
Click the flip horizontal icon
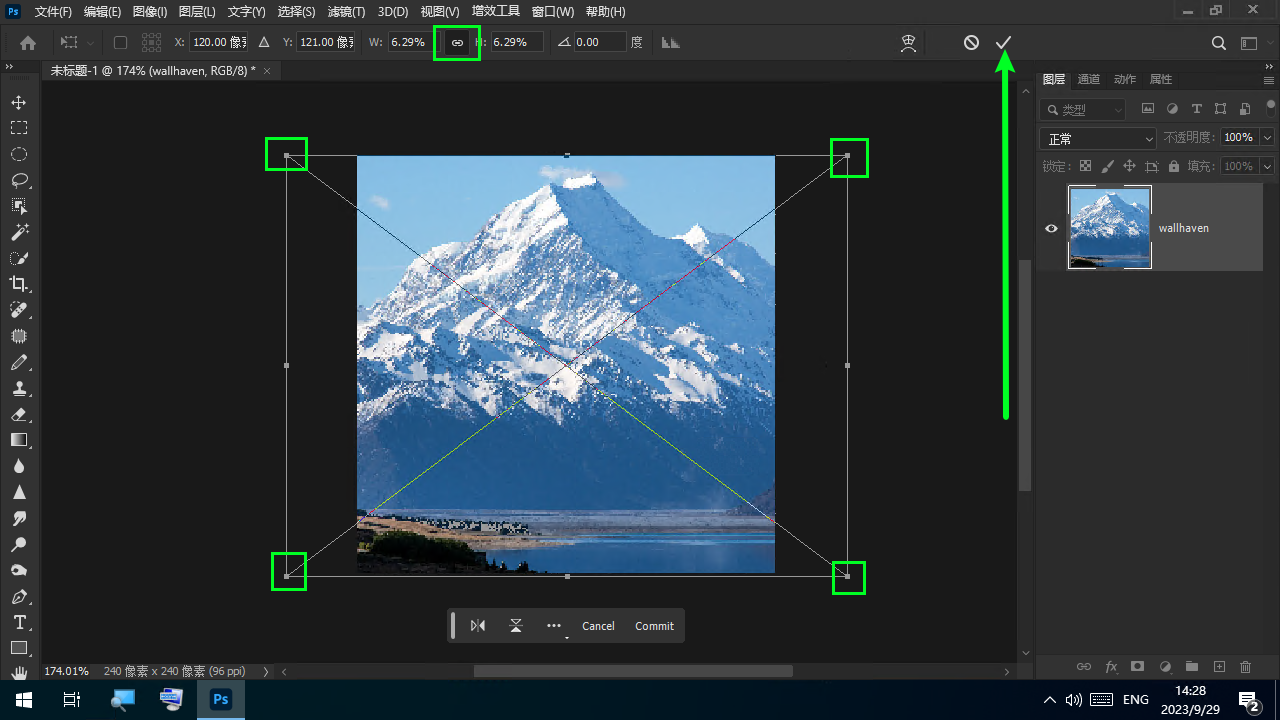tap(478, 626)
